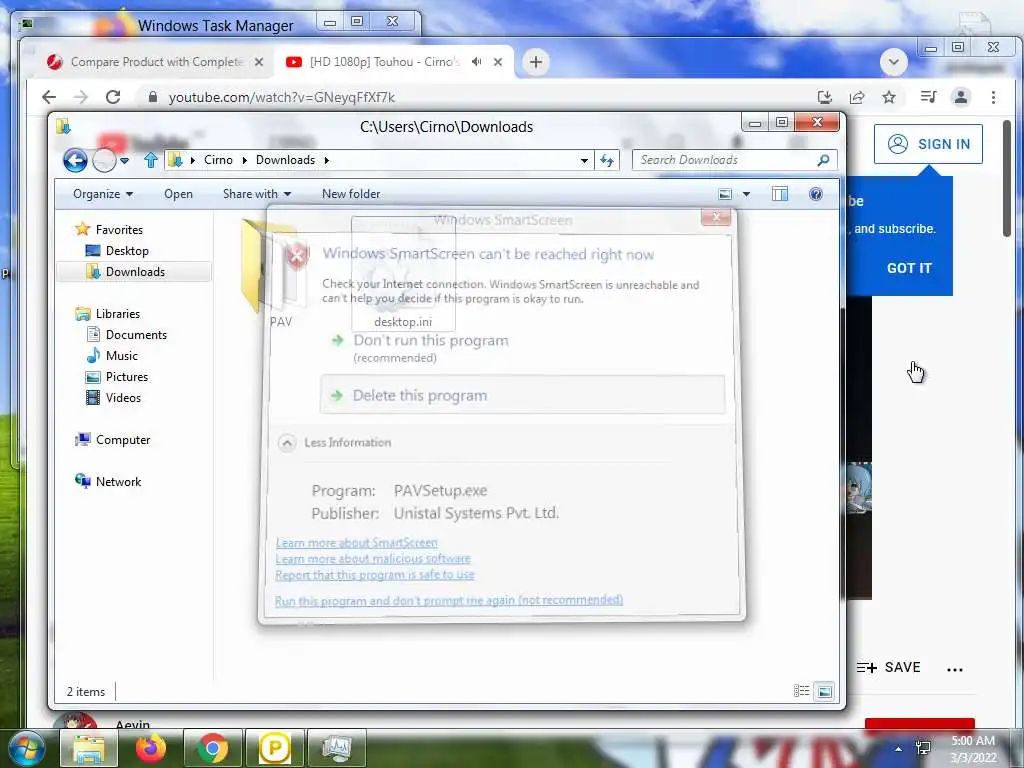The image size is (1024, 768).
Task: Open Explorer help icon
Action: [x=816, y=194]
